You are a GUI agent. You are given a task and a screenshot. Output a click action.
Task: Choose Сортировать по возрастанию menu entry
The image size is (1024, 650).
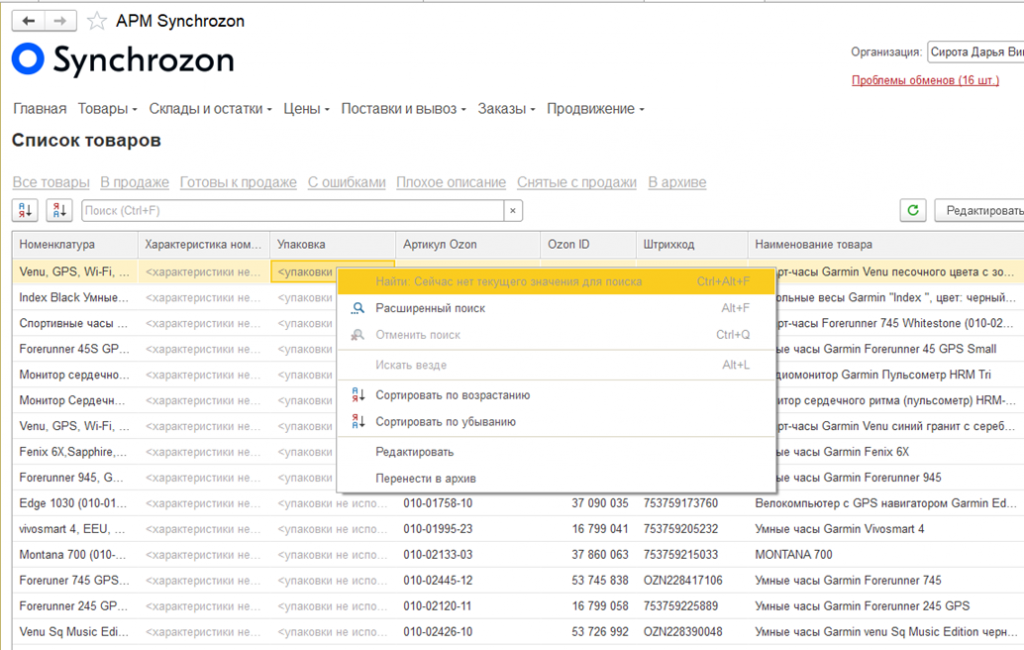(x=556, y=395)
